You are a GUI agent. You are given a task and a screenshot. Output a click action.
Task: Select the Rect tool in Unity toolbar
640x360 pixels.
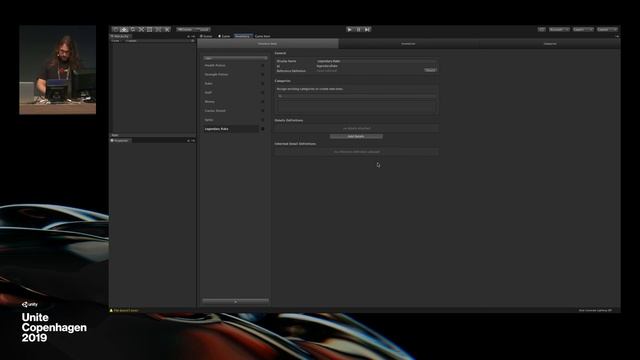click(x=150, y=29)
